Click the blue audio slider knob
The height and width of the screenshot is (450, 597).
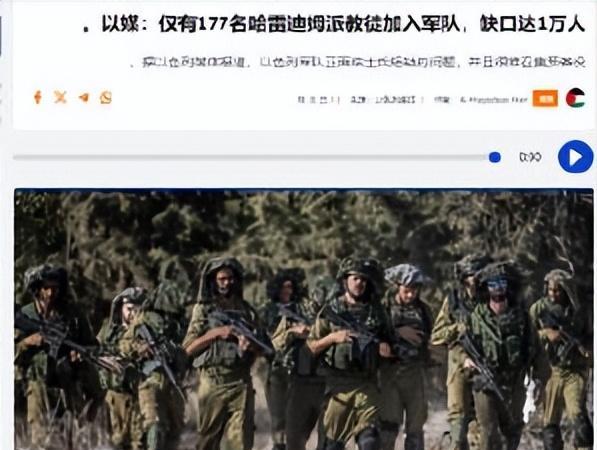495,157
